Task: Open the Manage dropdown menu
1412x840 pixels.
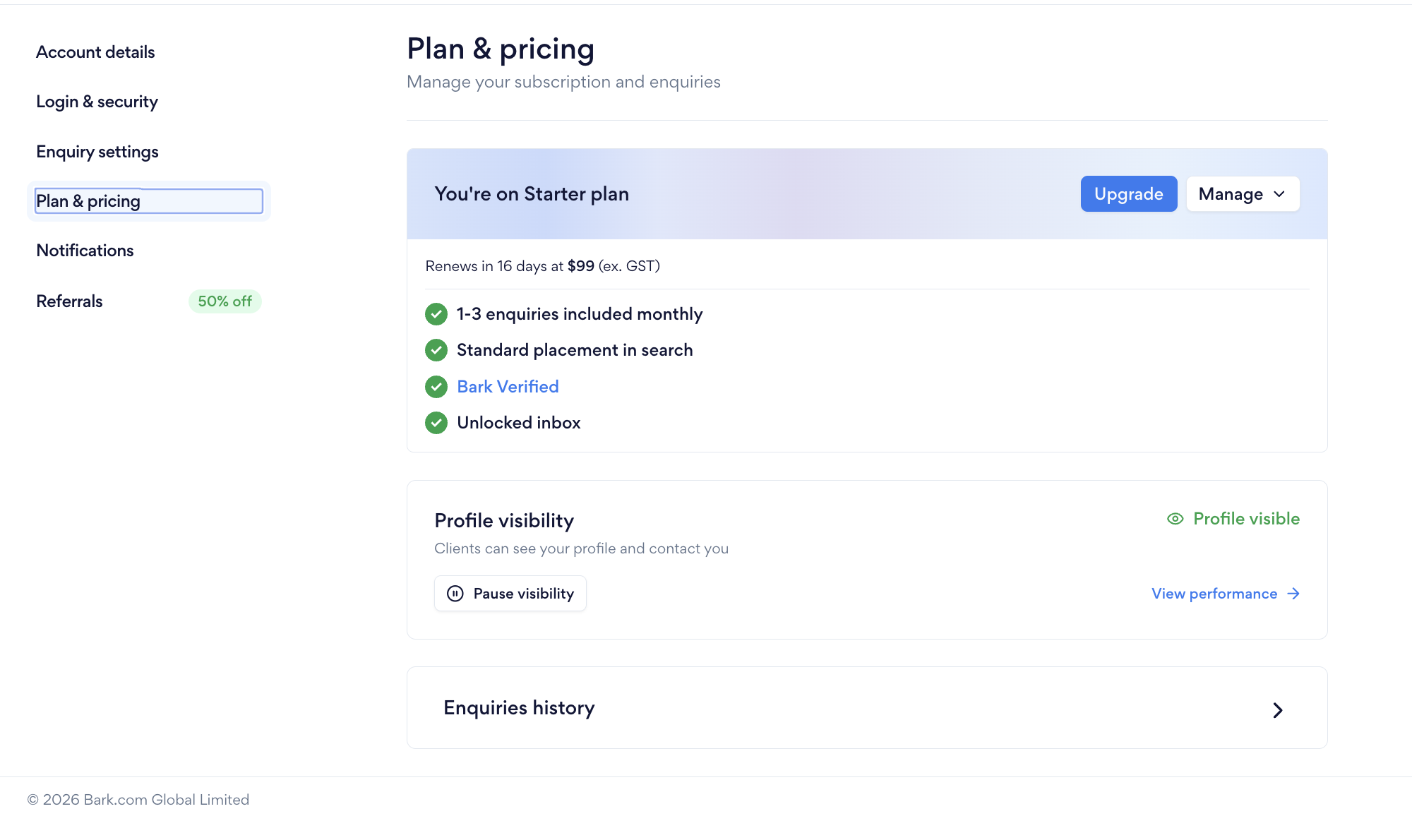Action: (1243, 194)
